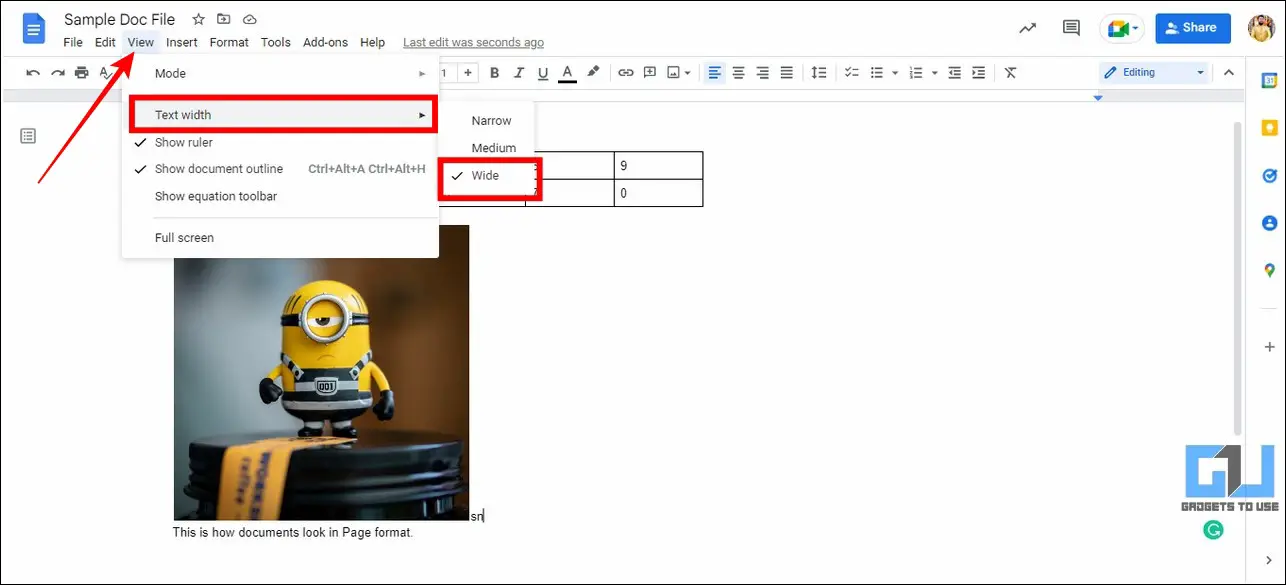
Task: Open the Help menu
Action: click(x=373, y=42)
